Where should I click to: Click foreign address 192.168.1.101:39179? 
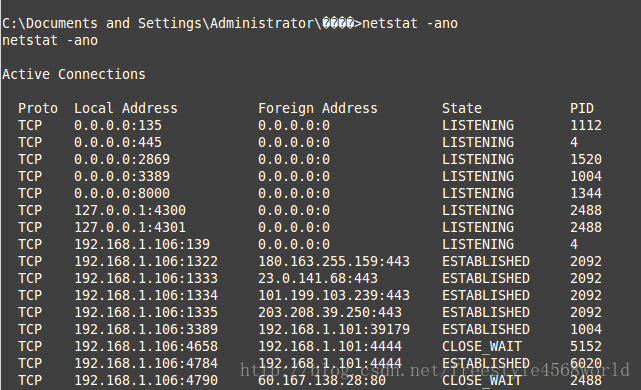coord(334,329)
